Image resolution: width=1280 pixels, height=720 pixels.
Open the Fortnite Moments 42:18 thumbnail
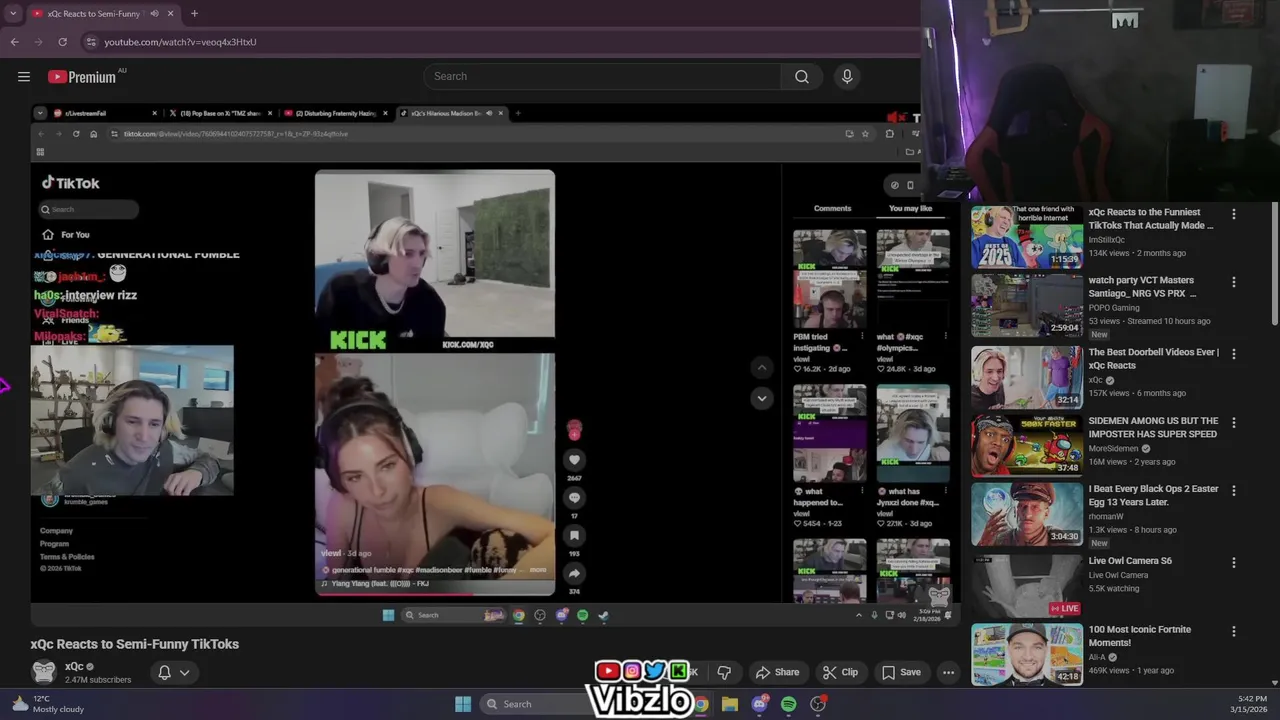click(1027, 655)
